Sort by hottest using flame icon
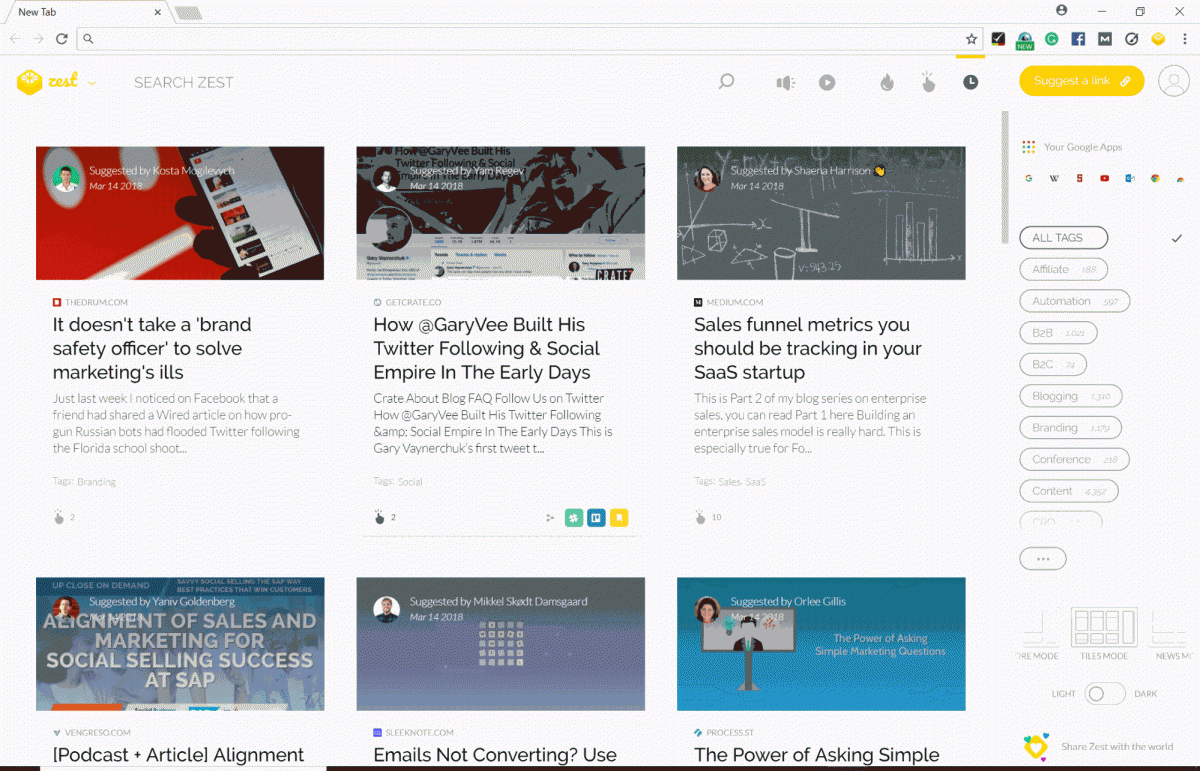 pyautogui.click(x=887, y=82)
